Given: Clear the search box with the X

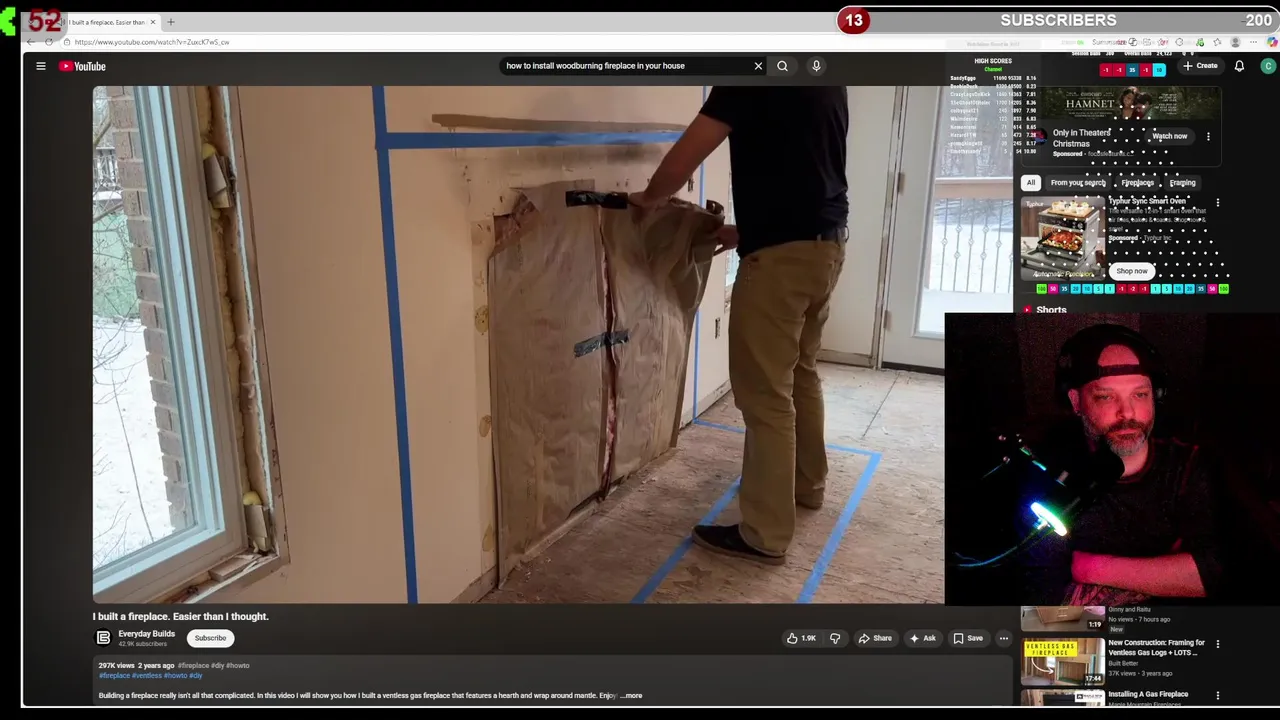Looking at the screenshot, I should (x=758, y=66).
